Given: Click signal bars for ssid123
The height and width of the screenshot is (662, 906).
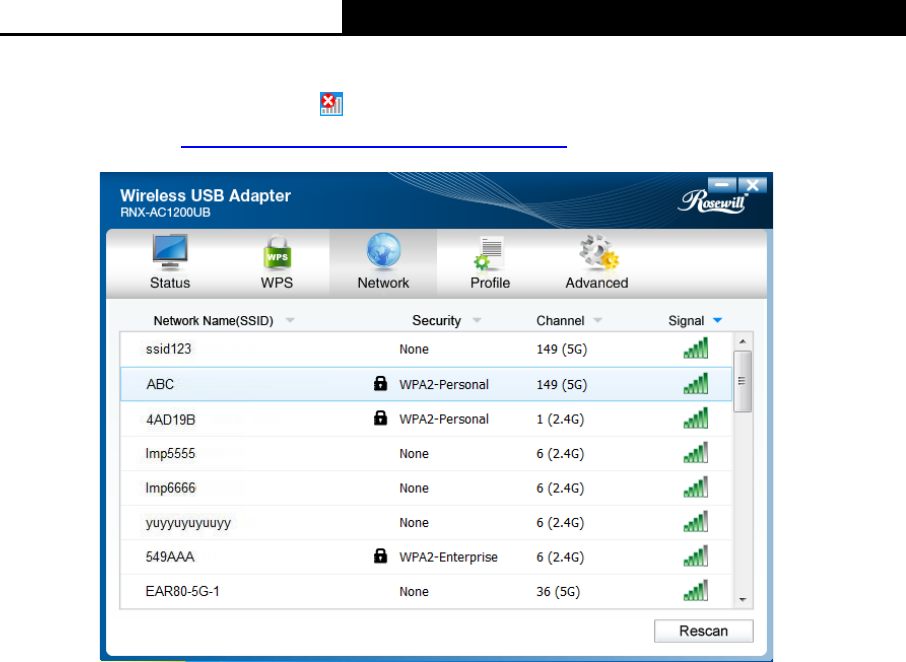Looking at the screenshot, I should tap(696, 348).
